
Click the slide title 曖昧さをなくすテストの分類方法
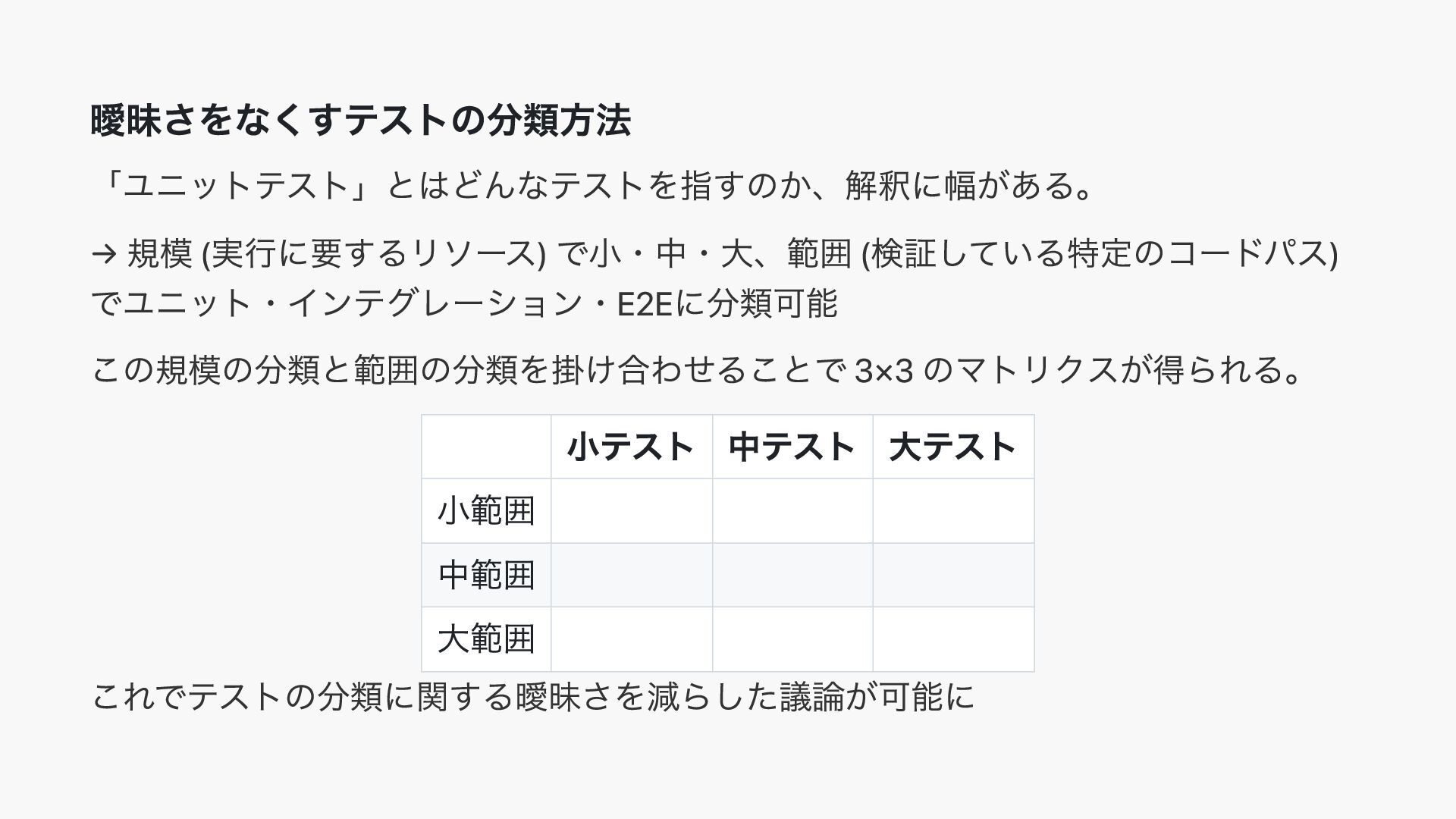coord(361,121)
